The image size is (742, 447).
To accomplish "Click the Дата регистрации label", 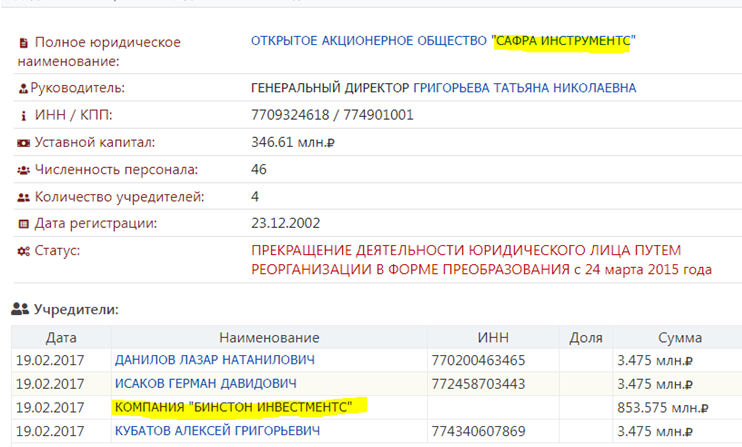I will click(x=96, y=223).
